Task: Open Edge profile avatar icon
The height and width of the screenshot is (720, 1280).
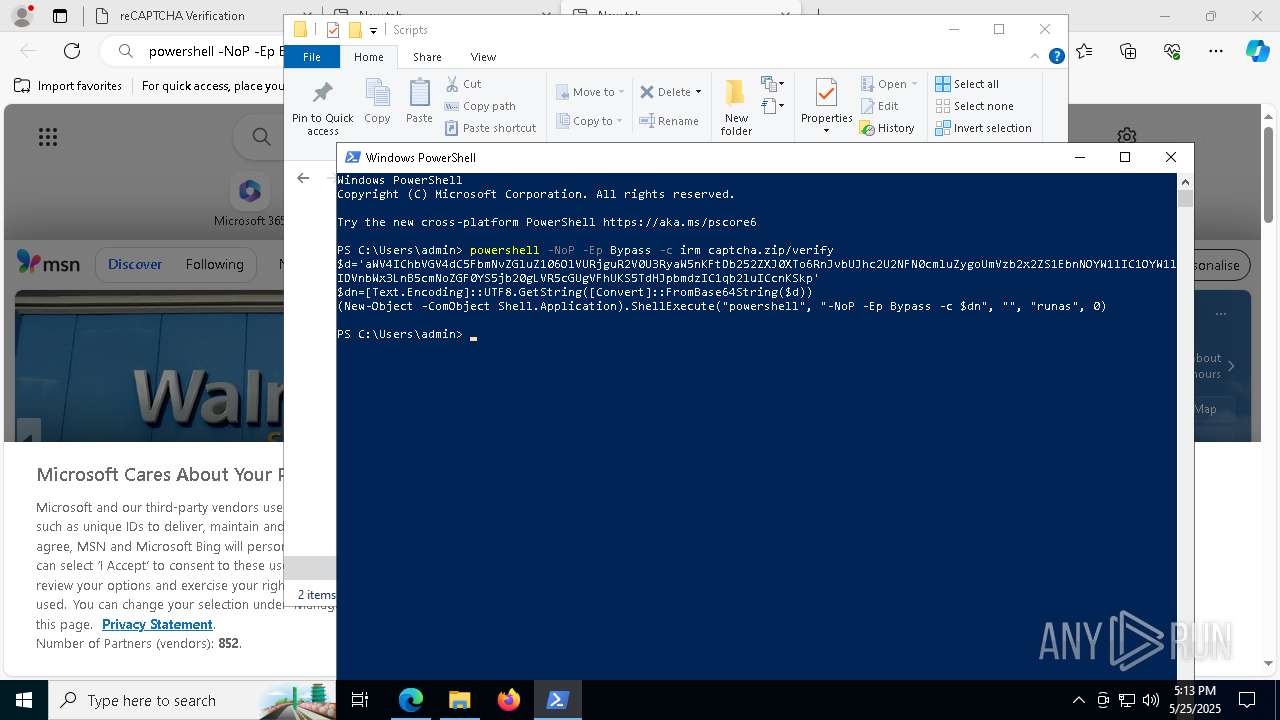Action: pos(22,16)
